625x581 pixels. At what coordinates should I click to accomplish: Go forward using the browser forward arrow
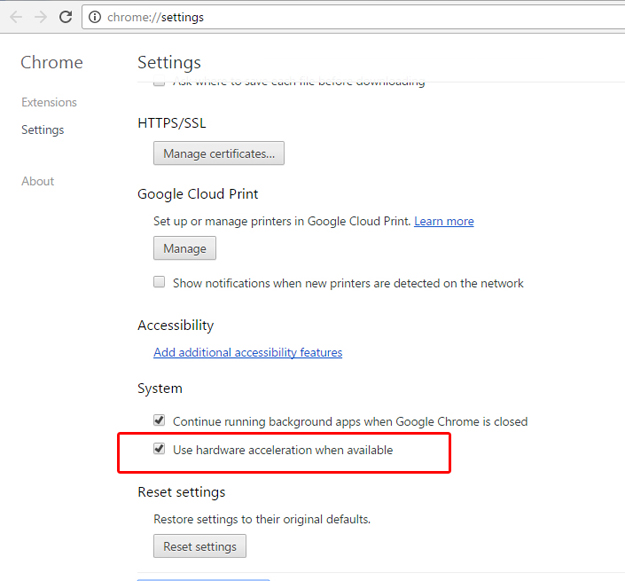click(x=40, y=17)
